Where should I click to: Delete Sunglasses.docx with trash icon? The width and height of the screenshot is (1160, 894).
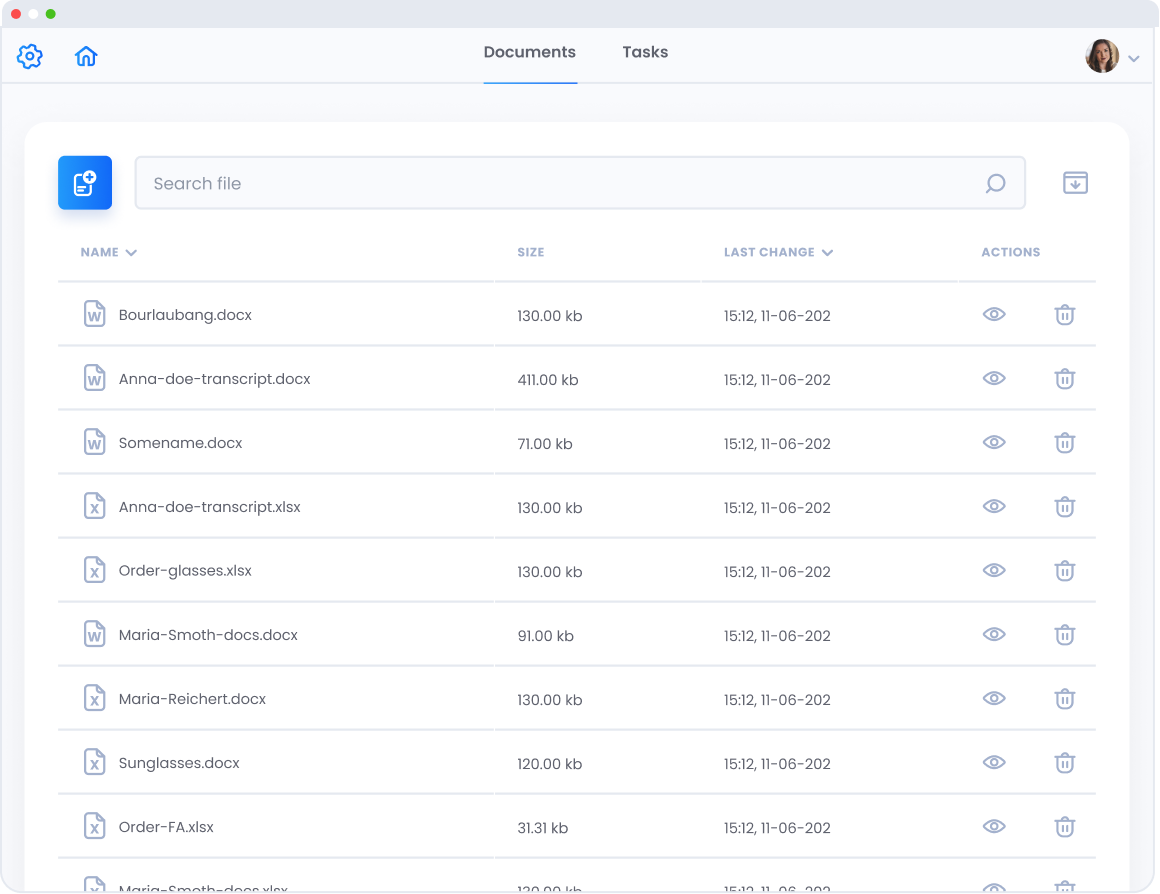(x=1065, y=763)
